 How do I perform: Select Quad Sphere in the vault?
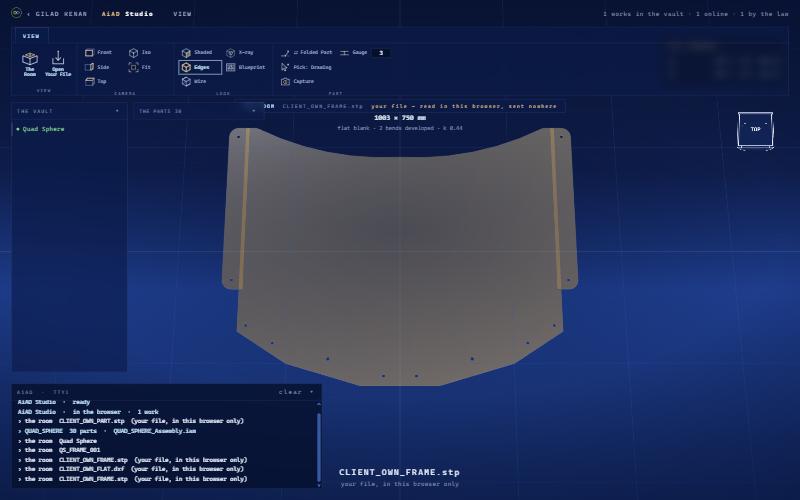point(43,129)
